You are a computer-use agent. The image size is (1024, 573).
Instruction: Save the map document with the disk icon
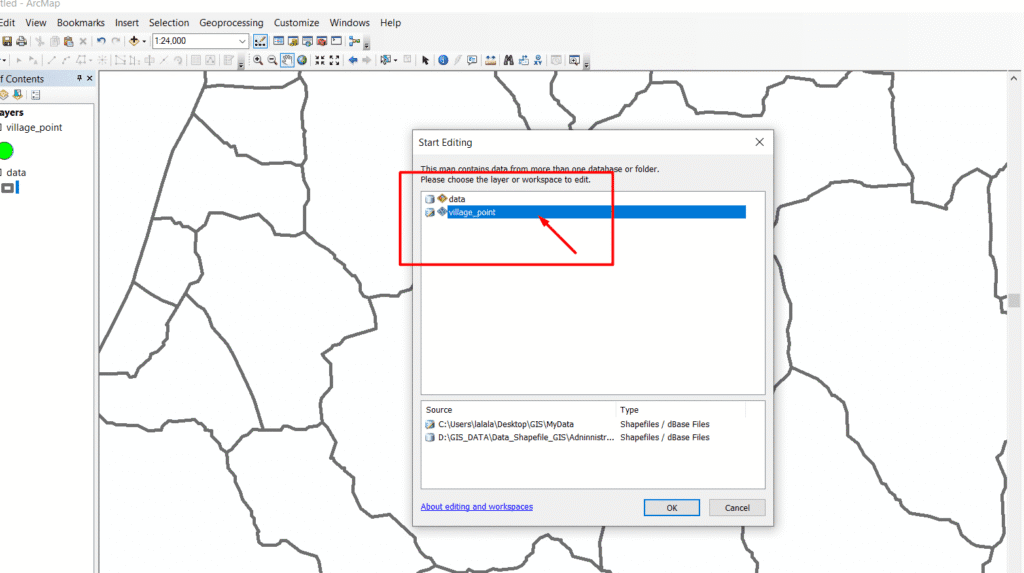click(x=7, y=41)
